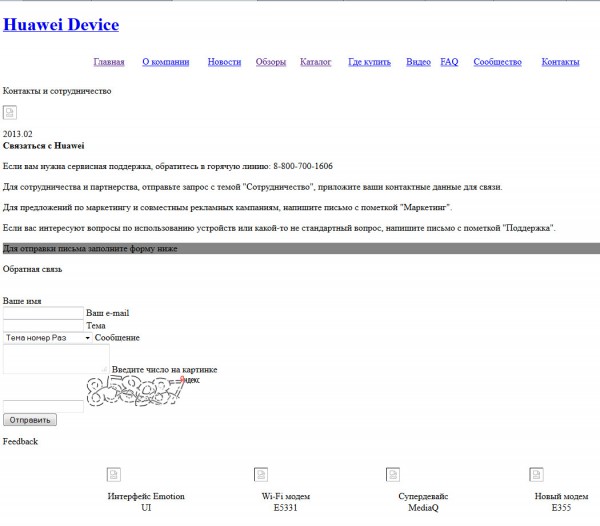Navigate to Где купить

(x=369, y=62)
